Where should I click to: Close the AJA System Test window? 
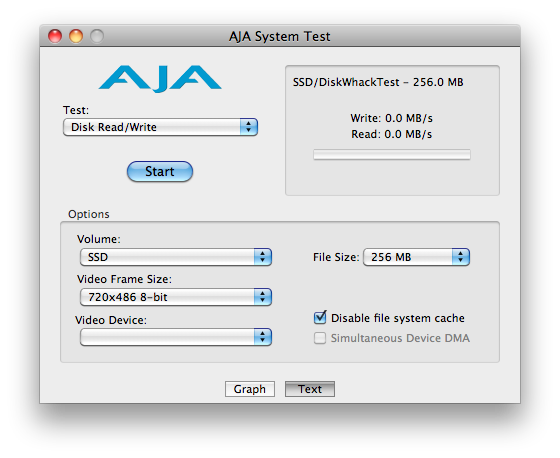tap(55, 36)
